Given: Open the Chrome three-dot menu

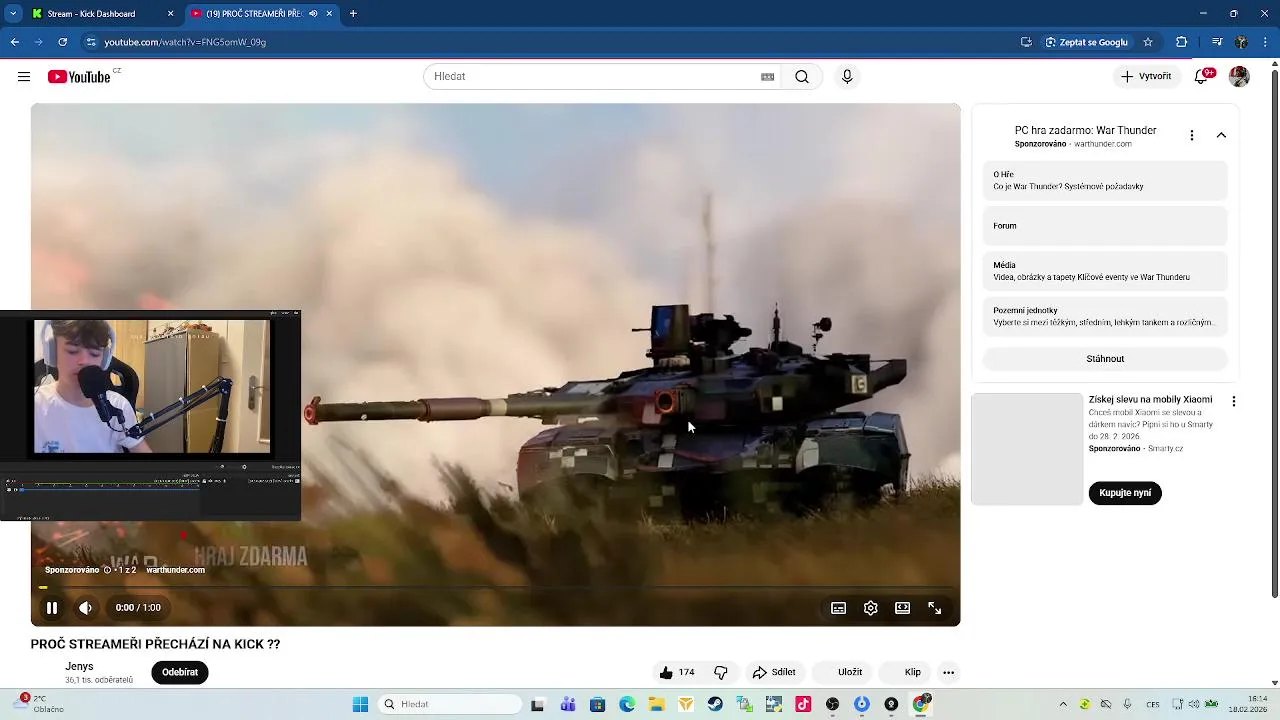Looking at the screenshot, I should [x=1265, y=42].
